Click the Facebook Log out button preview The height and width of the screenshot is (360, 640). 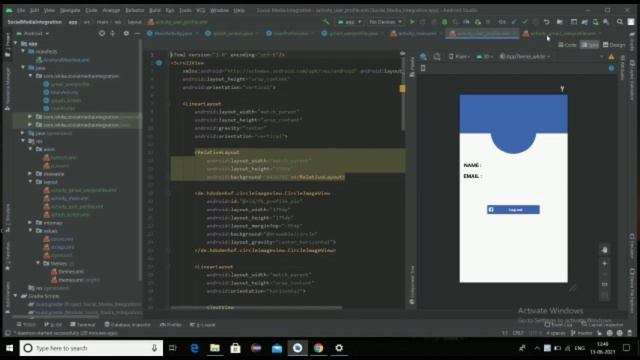[513, 209]
